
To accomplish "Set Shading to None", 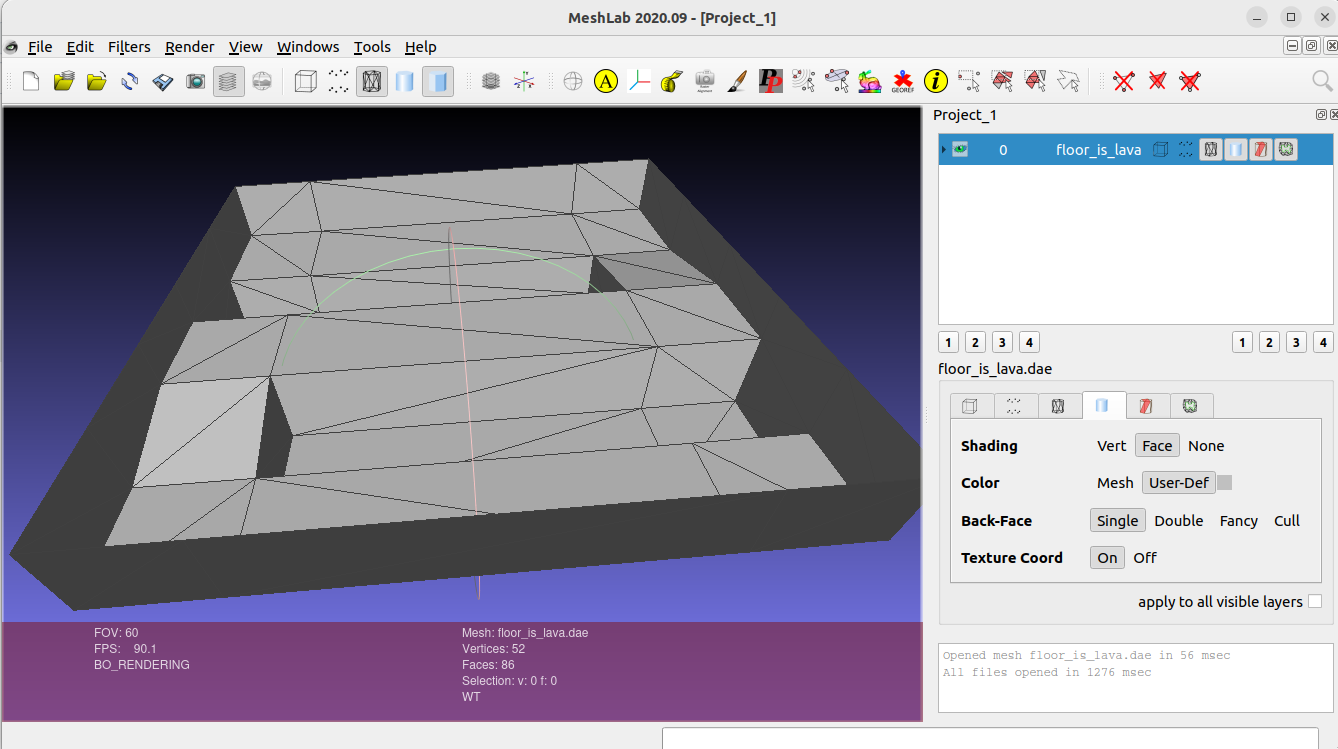I will pyautogui.click(x=1206, y=446).
